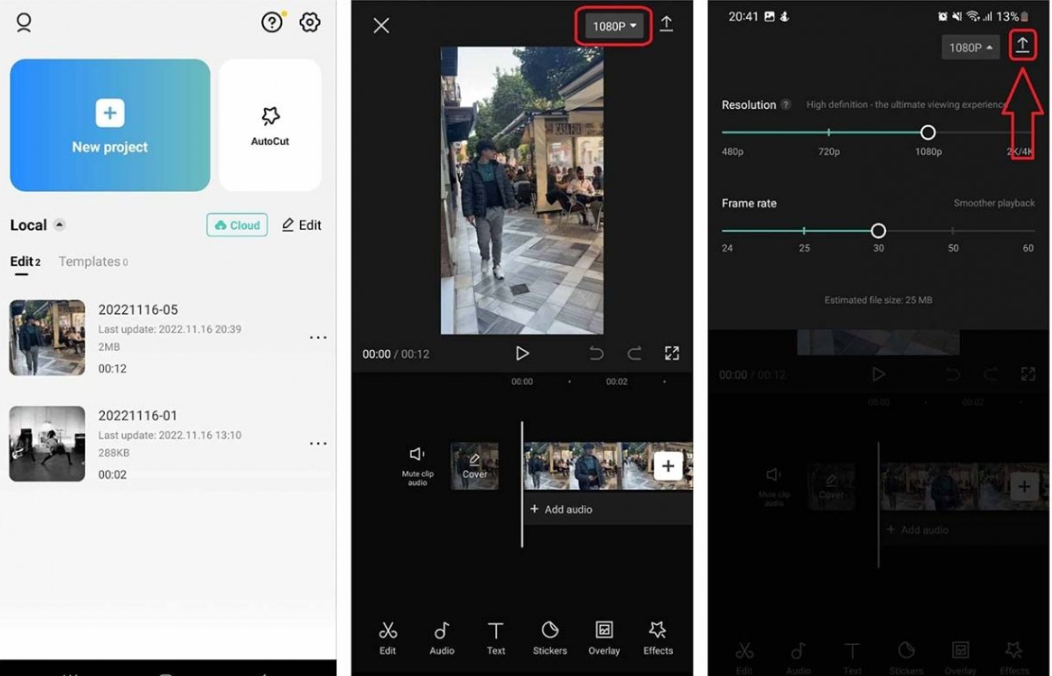
Task: Set the resolution slider to 720p
Action: [829, 132]
